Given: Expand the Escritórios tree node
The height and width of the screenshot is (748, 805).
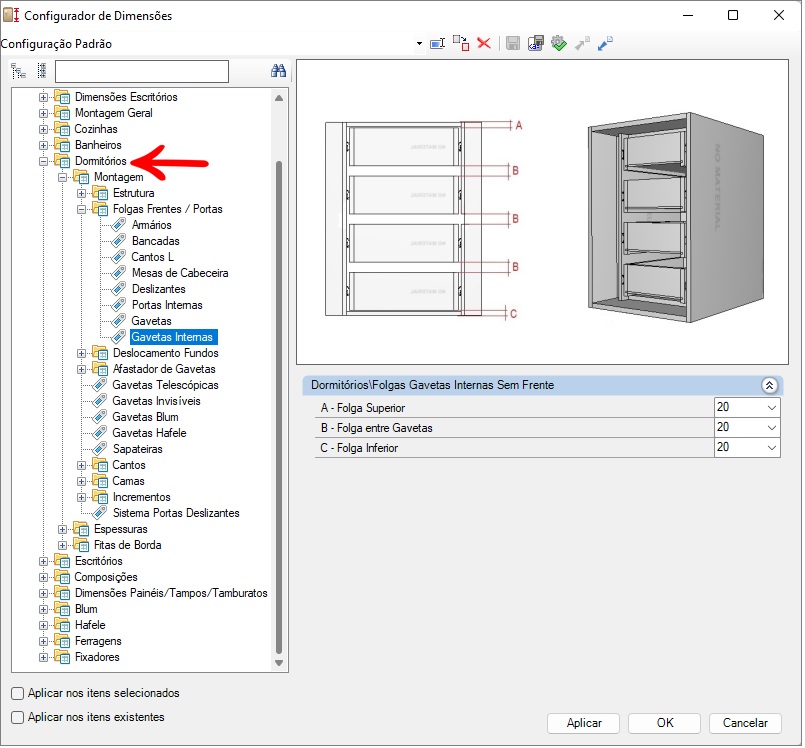Looking at the screenshot, I should click(43, 561).
